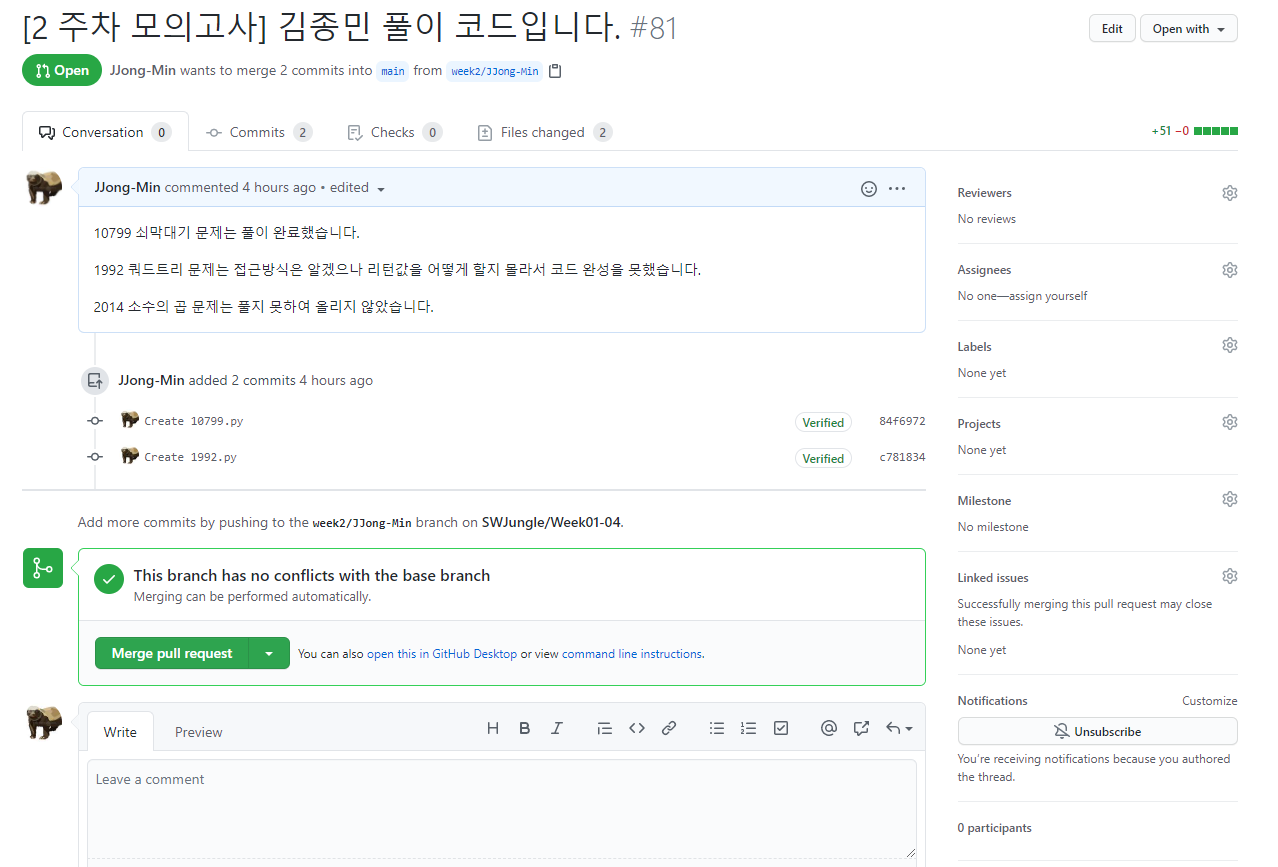This screenshot has width=1278, height=867.
Task: View command line instructions link
Action: (632, 654)
